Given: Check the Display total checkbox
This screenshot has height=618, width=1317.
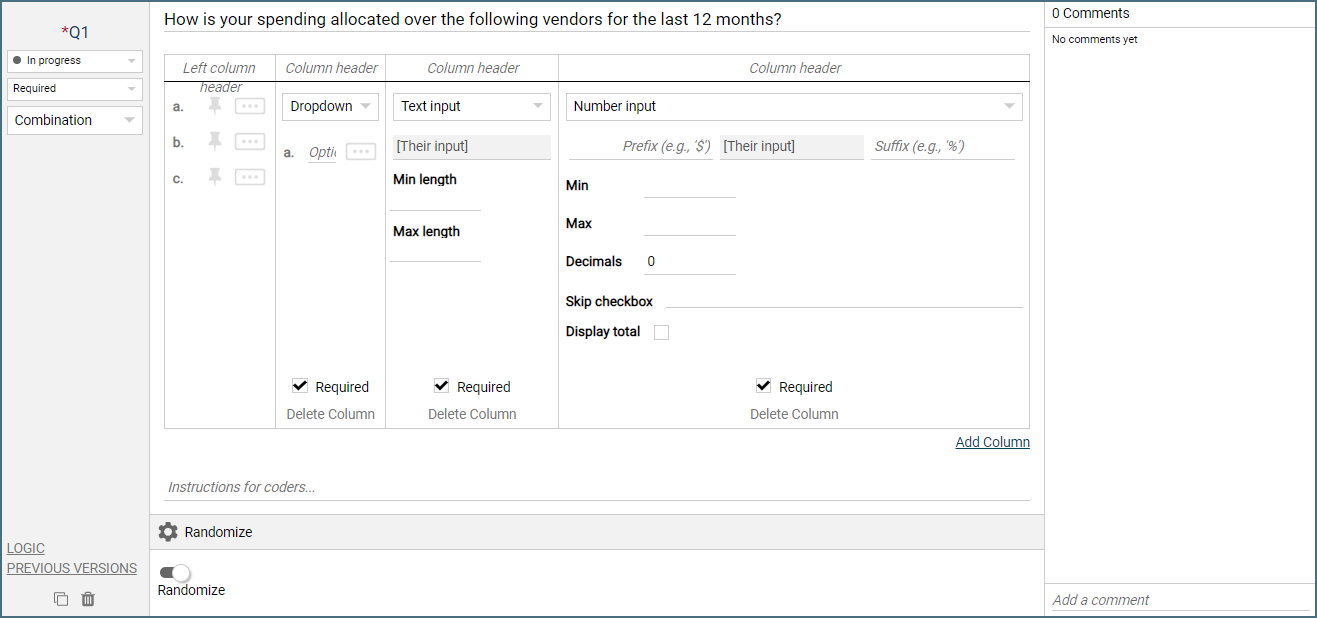Looking at the screenshot, I should pos(661,332).
